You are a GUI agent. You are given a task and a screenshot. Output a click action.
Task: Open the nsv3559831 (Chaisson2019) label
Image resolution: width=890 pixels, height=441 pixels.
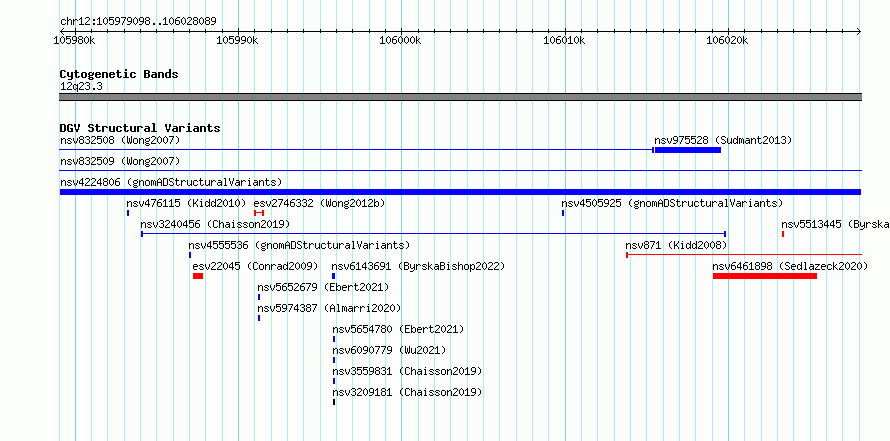coord(407,371)
